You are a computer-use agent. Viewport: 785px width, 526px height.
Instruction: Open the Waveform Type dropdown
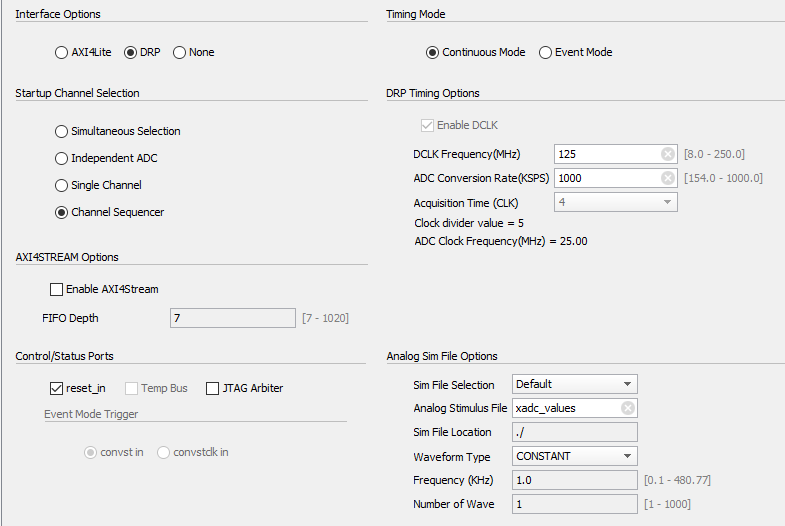click(x=575, y=456)
